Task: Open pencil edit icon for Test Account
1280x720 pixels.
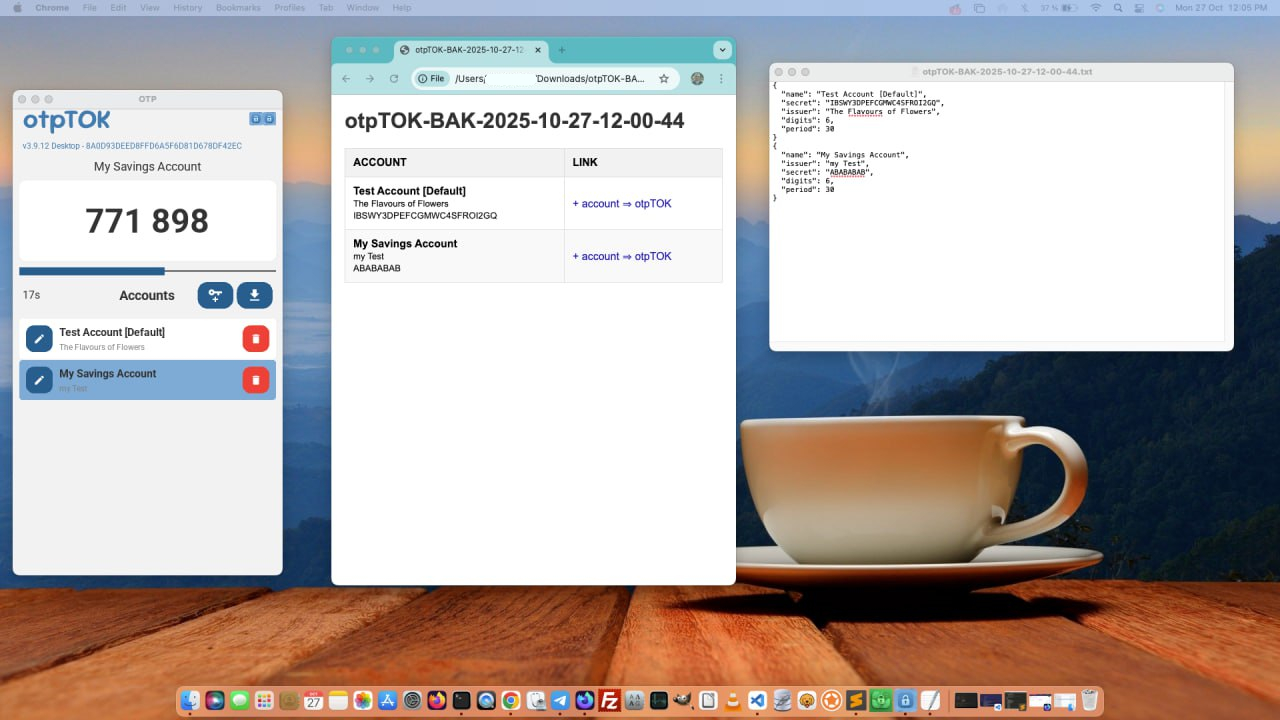Action: 38,338
